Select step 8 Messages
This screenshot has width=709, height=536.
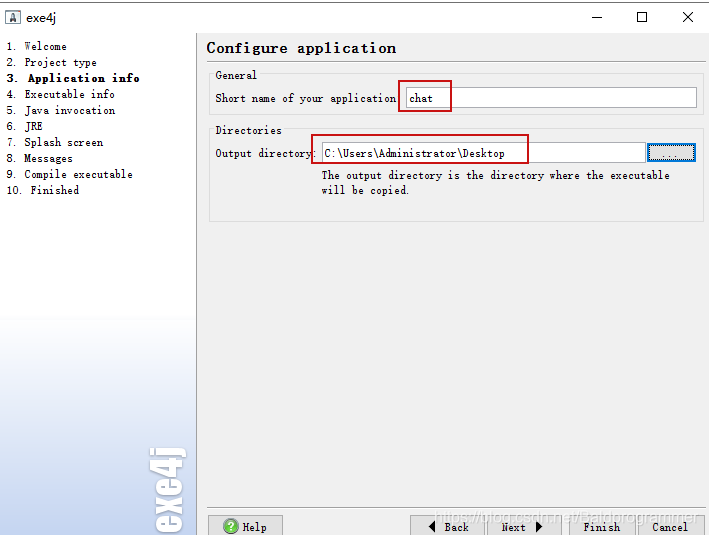pyautogui.click(x=39, y=158)
